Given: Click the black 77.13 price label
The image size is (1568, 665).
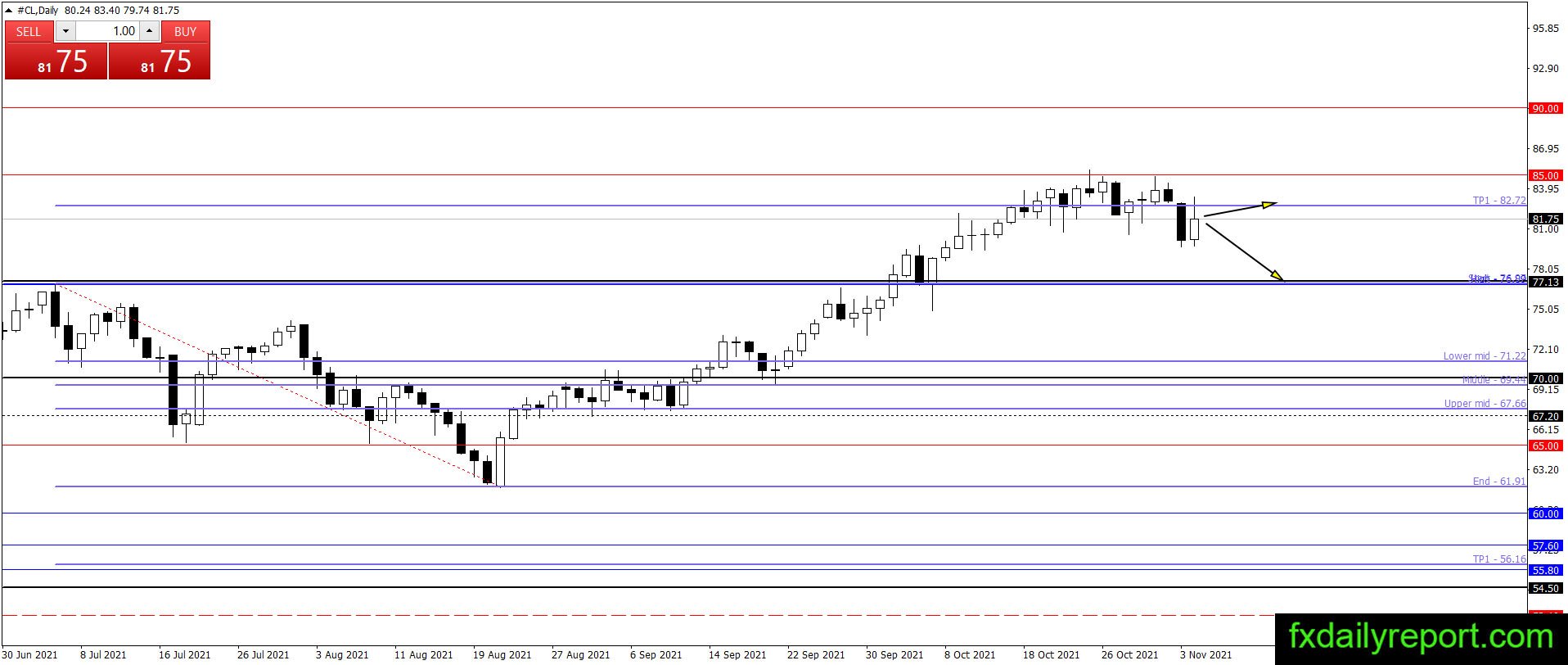Looking at the screenshot, I should pyautogui.click(x=1545, y=282).
